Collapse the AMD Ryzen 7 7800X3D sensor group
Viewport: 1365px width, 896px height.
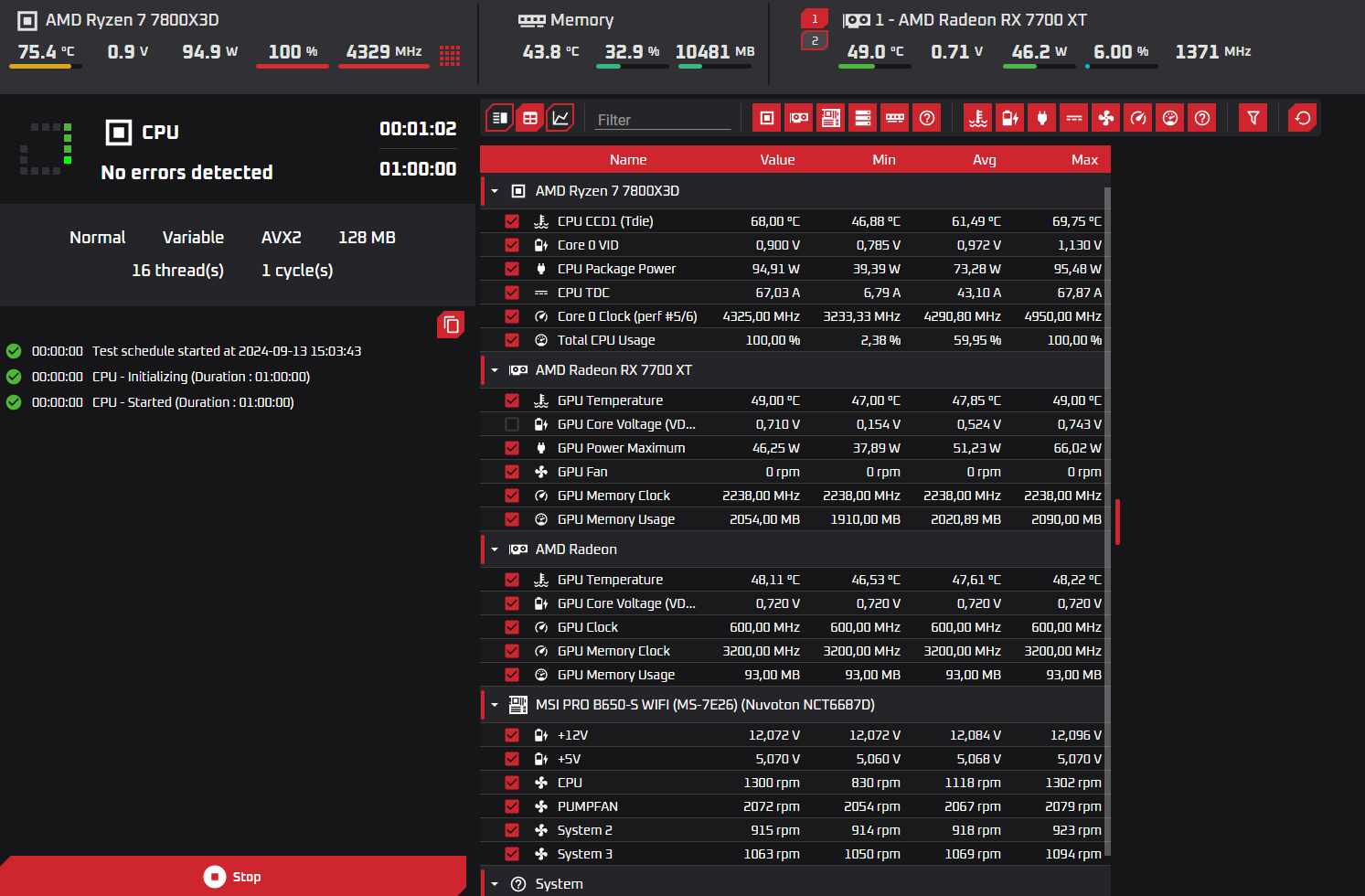pyautogui.click(x=495, y=191)
